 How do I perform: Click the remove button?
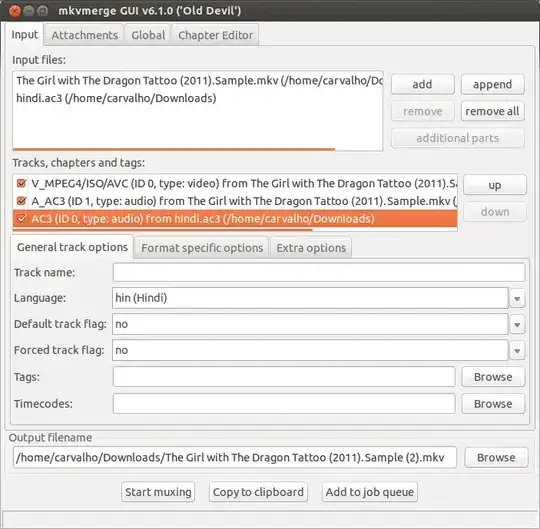click(423, 111)
